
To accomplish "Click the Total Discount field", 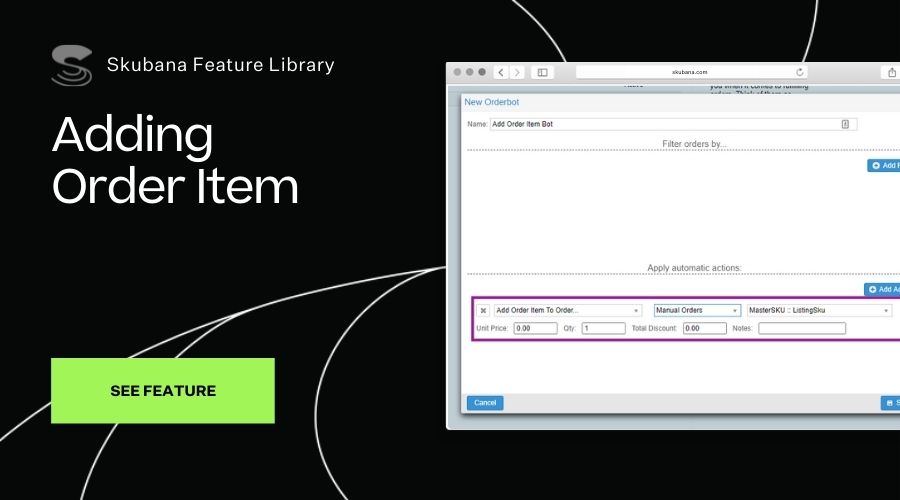I will tap(704, 328).
